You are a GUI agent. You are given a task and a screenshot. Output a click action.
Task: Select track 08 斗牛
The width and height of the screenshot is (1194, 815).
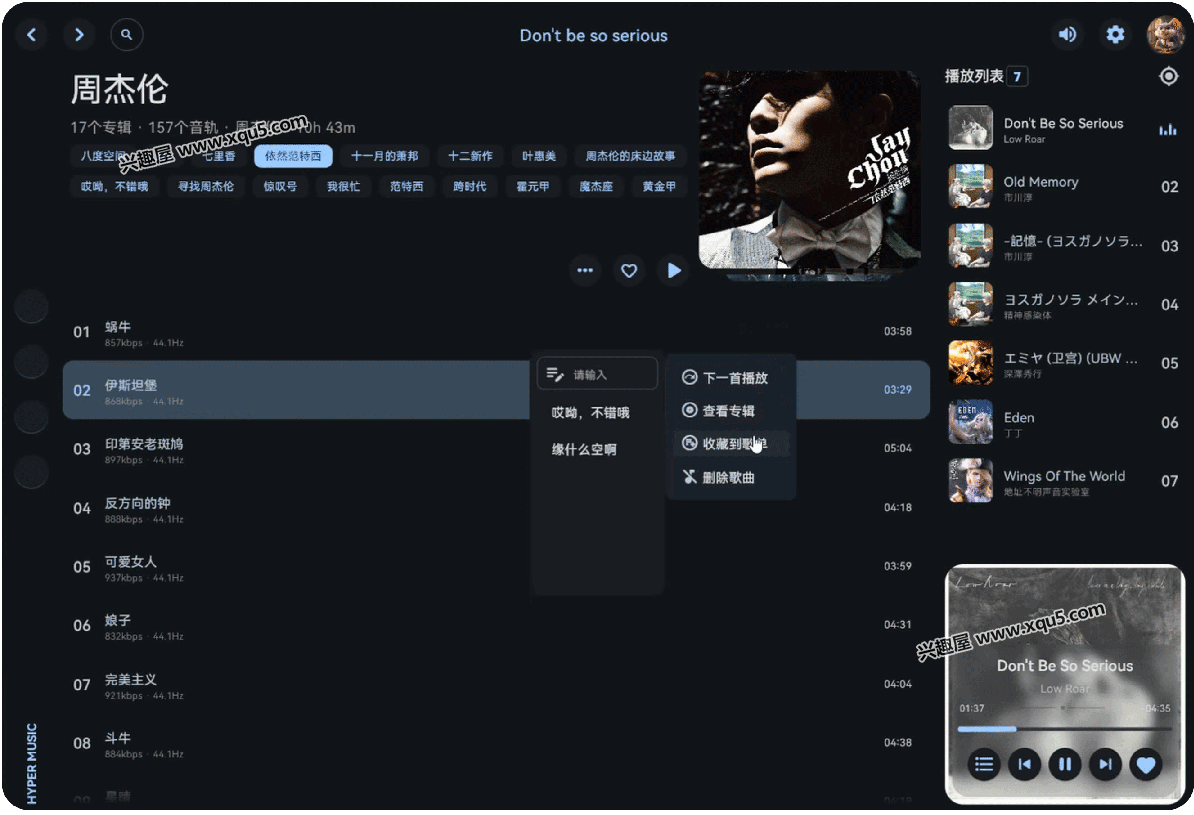(496, 743)
